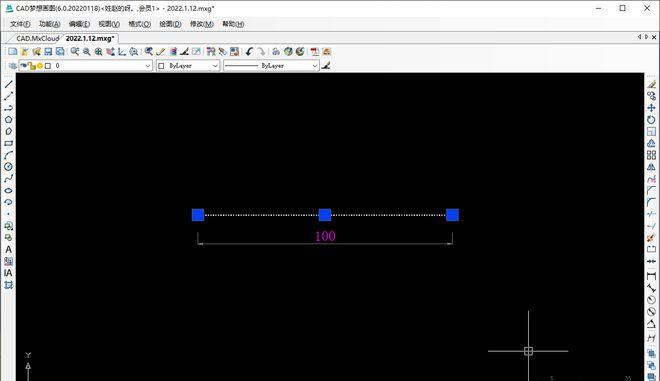This screenshot has width=660, height=381.
Task: Toggle layer visibility eye icon
Action: (24, 66)
